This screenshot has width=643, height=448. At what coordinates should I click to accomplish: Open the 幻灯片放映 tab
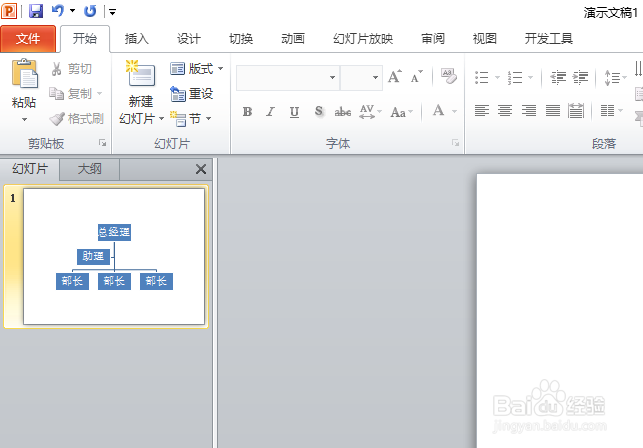coord(363,39)
